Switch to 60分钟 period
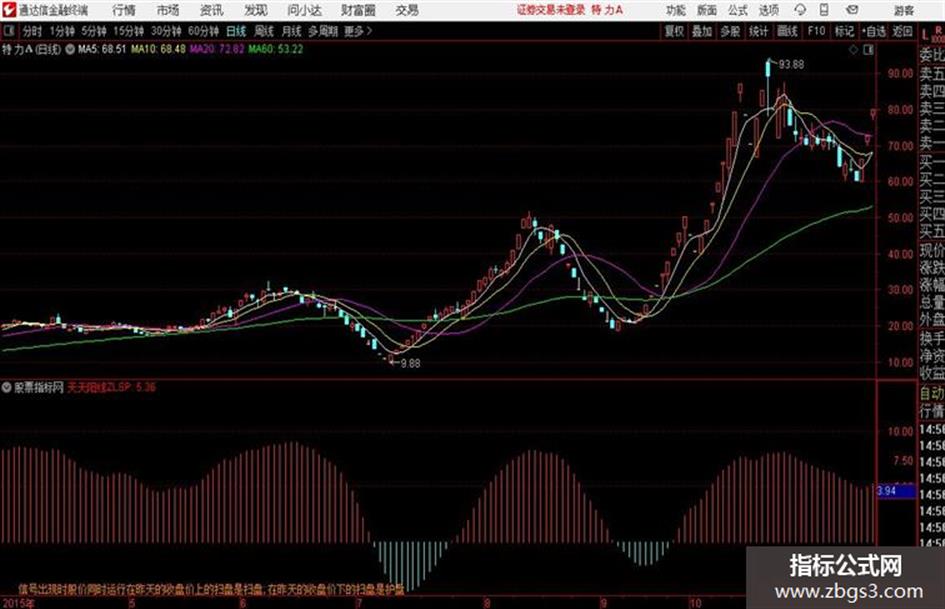 click(x=203, y=31)
